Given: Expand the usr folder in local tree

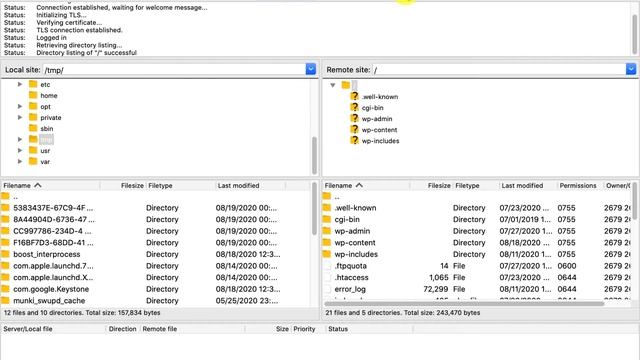Looking at the screenshot, I should tap(20, 151).
